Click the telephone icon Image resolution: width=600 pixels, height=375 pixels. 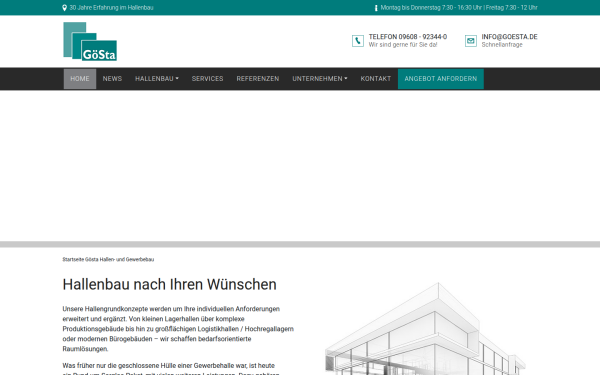(x=358, y=41)
